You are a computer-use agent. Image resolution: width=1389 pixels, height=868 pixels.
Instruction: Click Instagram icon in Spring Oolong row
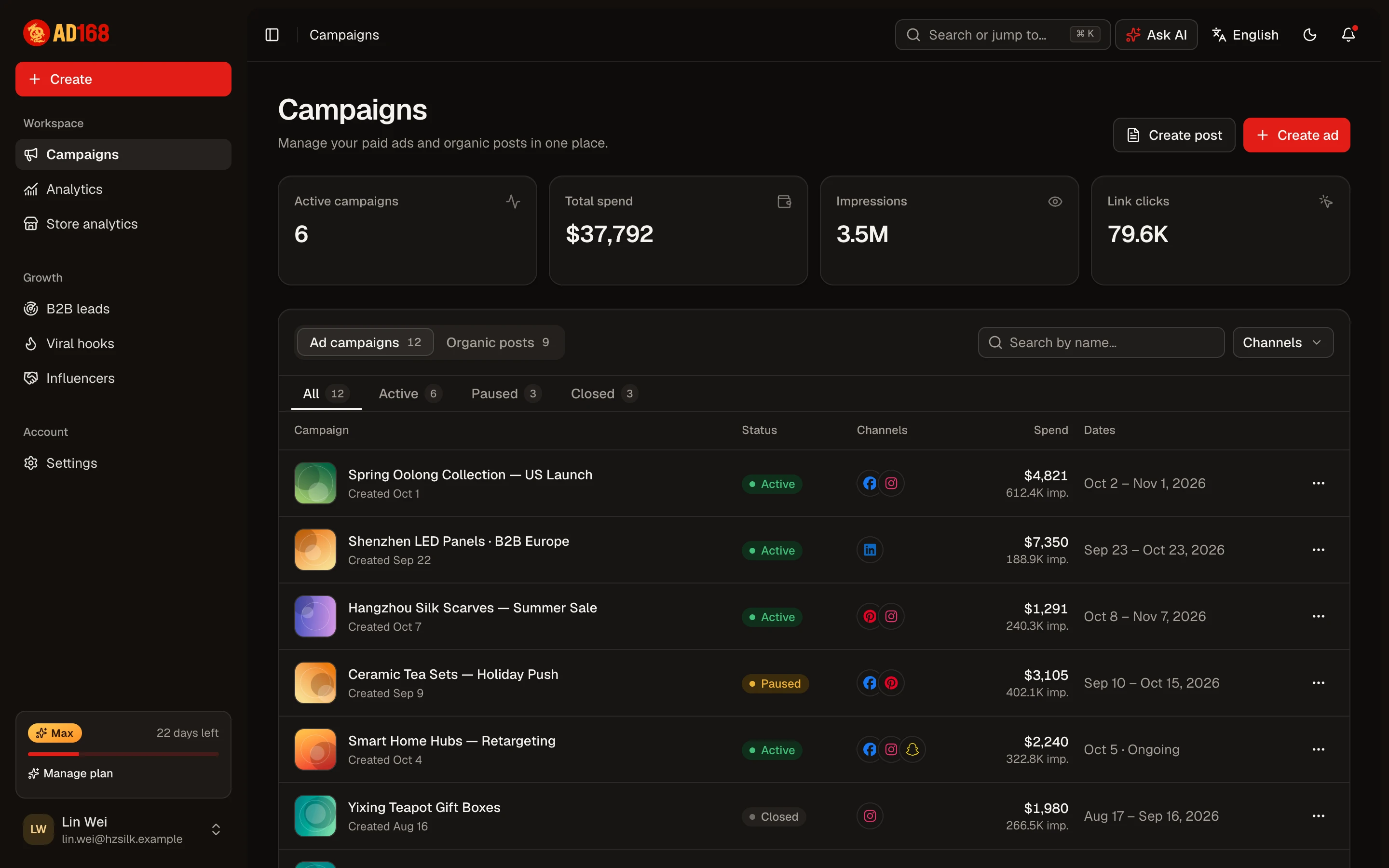[891, 483]
